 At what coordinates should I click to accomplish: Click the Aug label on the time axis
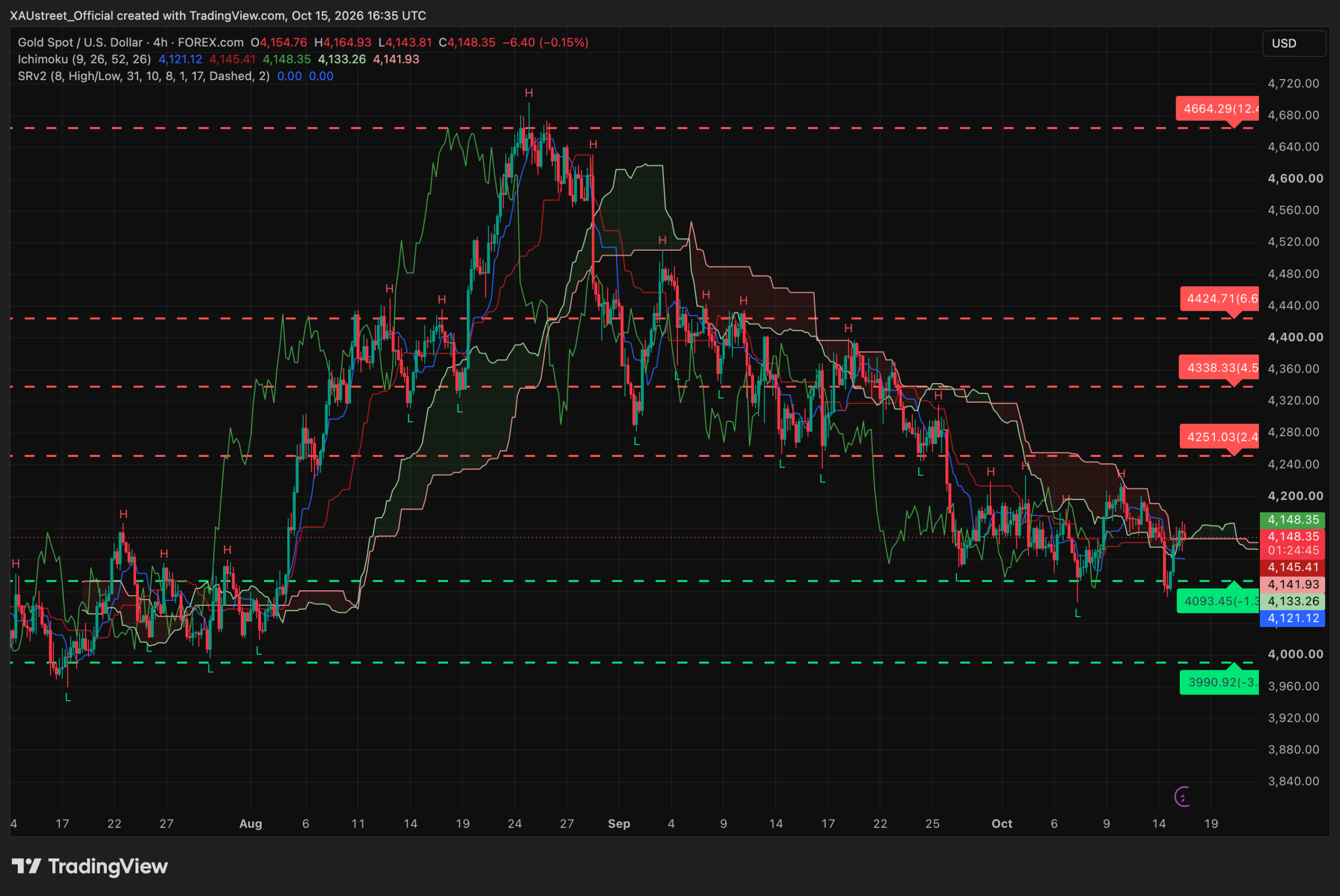pyautogui.click(x=250, y=824)
